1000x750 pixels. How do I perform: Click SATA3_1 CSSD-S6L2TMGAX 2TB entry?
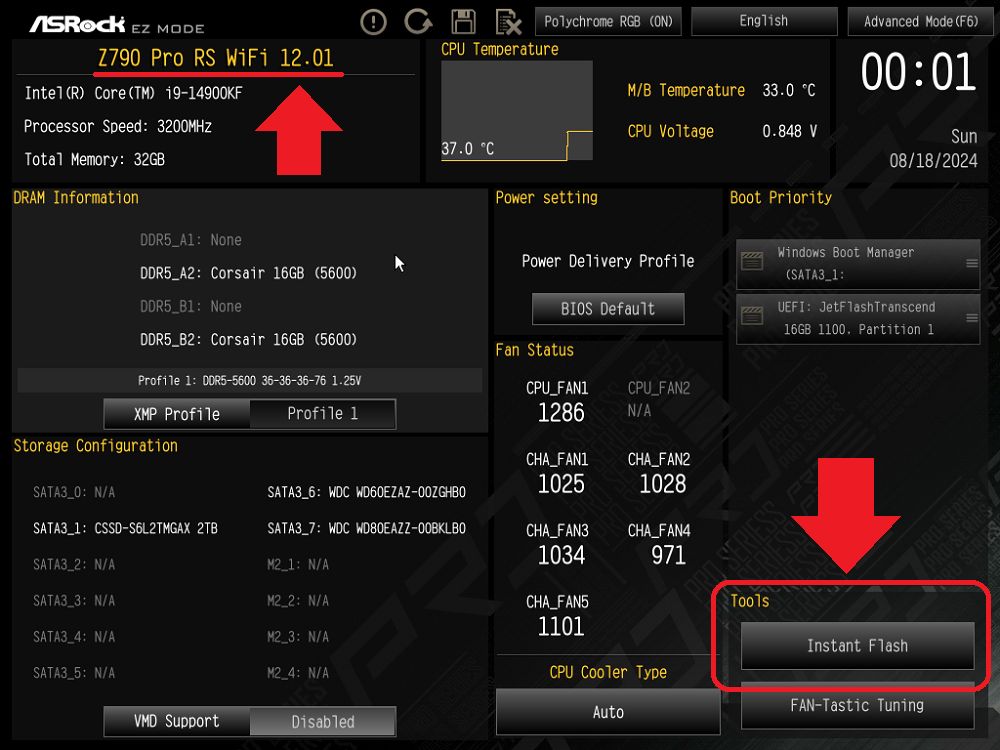click(x=125, y=529)
